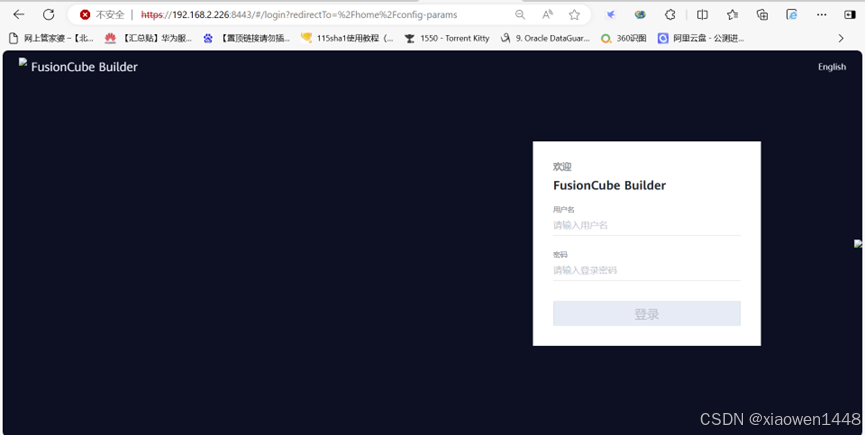Open the 网上管家婆 bookmark
This screenshot has height=435, width=865.
pos(52,38)
